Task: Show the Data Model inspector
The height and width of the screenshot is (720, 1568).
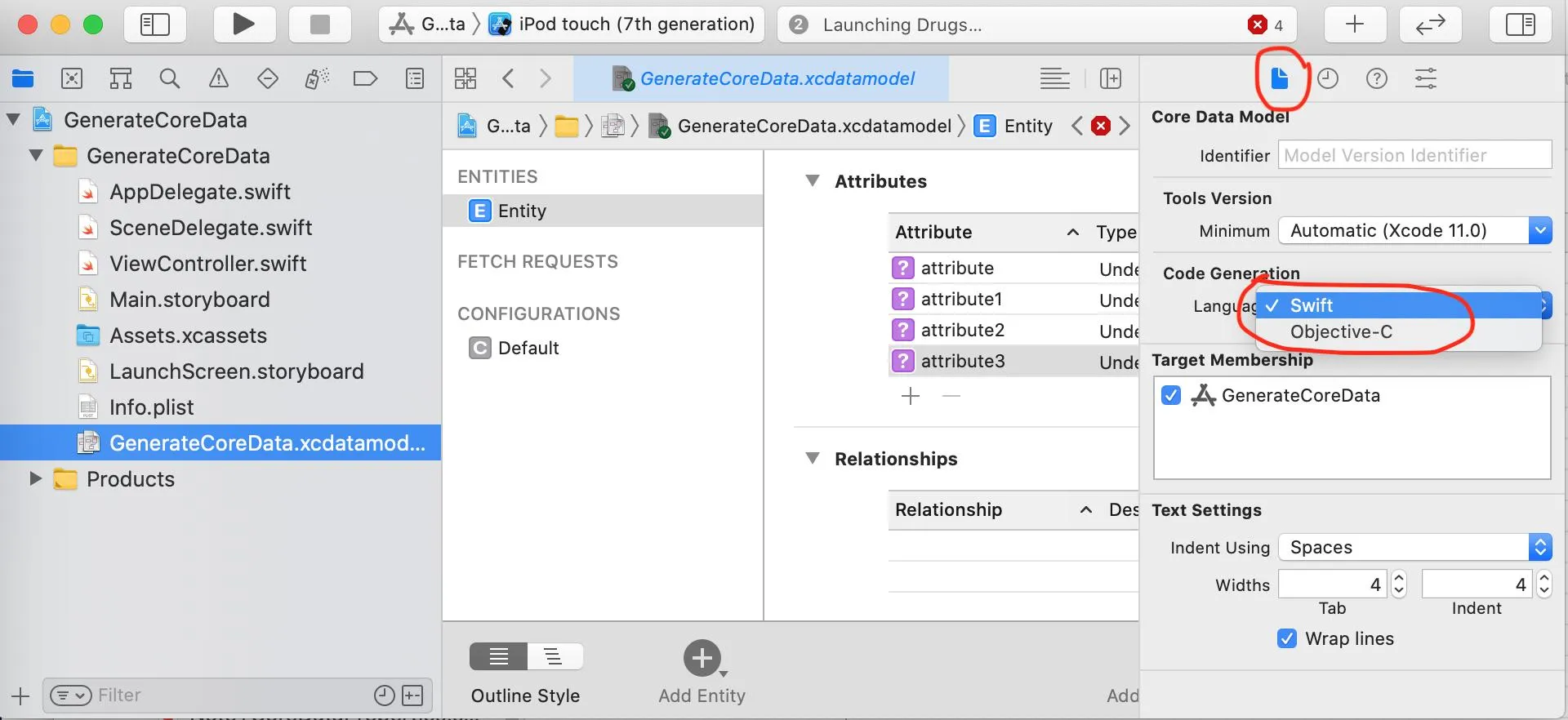Action: [1426, 78]
